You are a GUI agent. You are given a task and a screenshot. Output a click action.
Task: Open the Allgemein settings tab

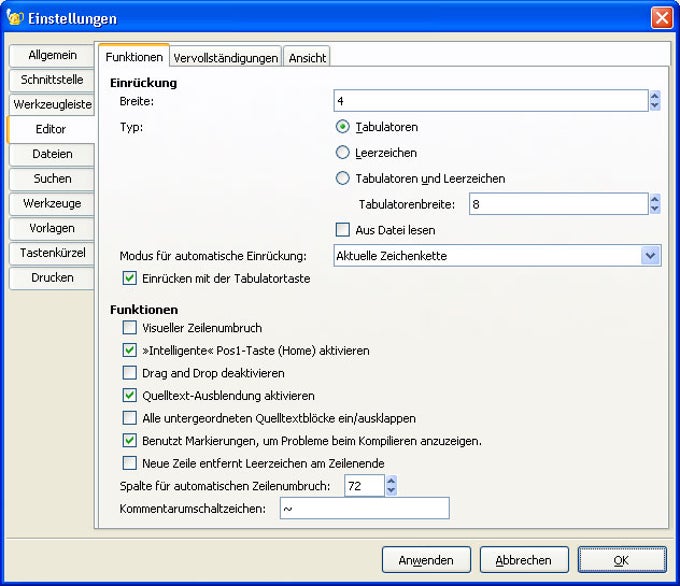(52, 55)
